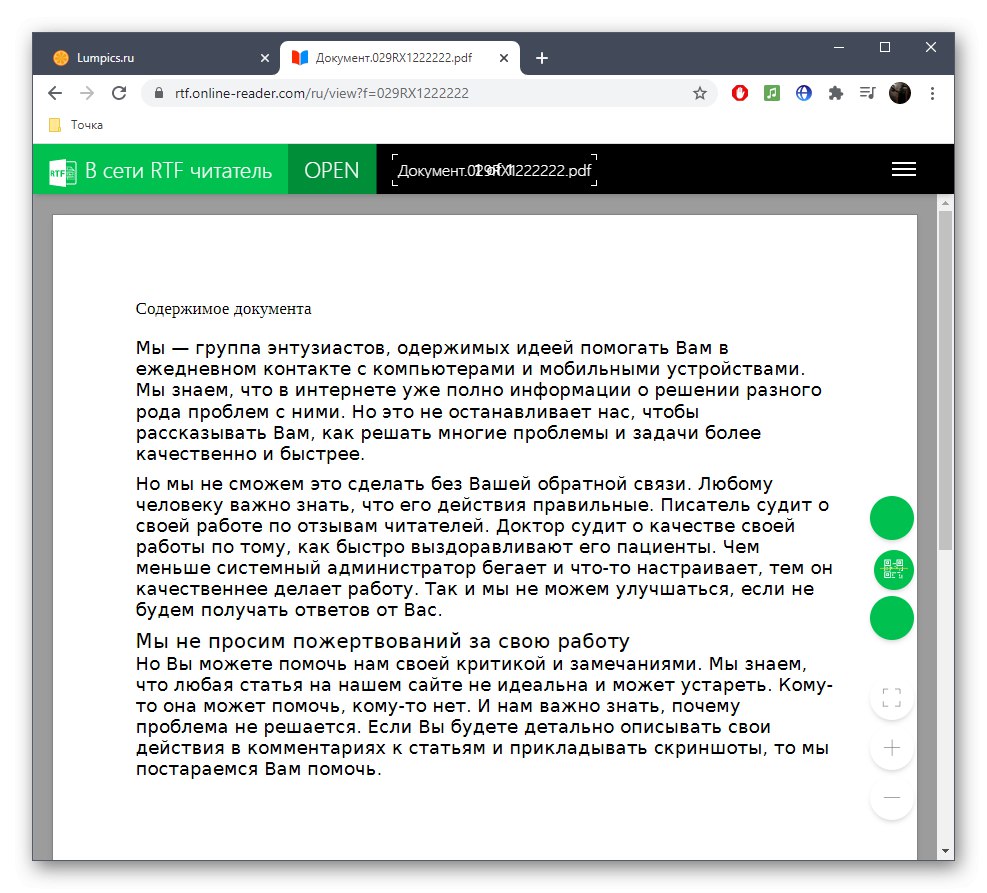Click the QR code sharing button

click(x=891, y=568)
